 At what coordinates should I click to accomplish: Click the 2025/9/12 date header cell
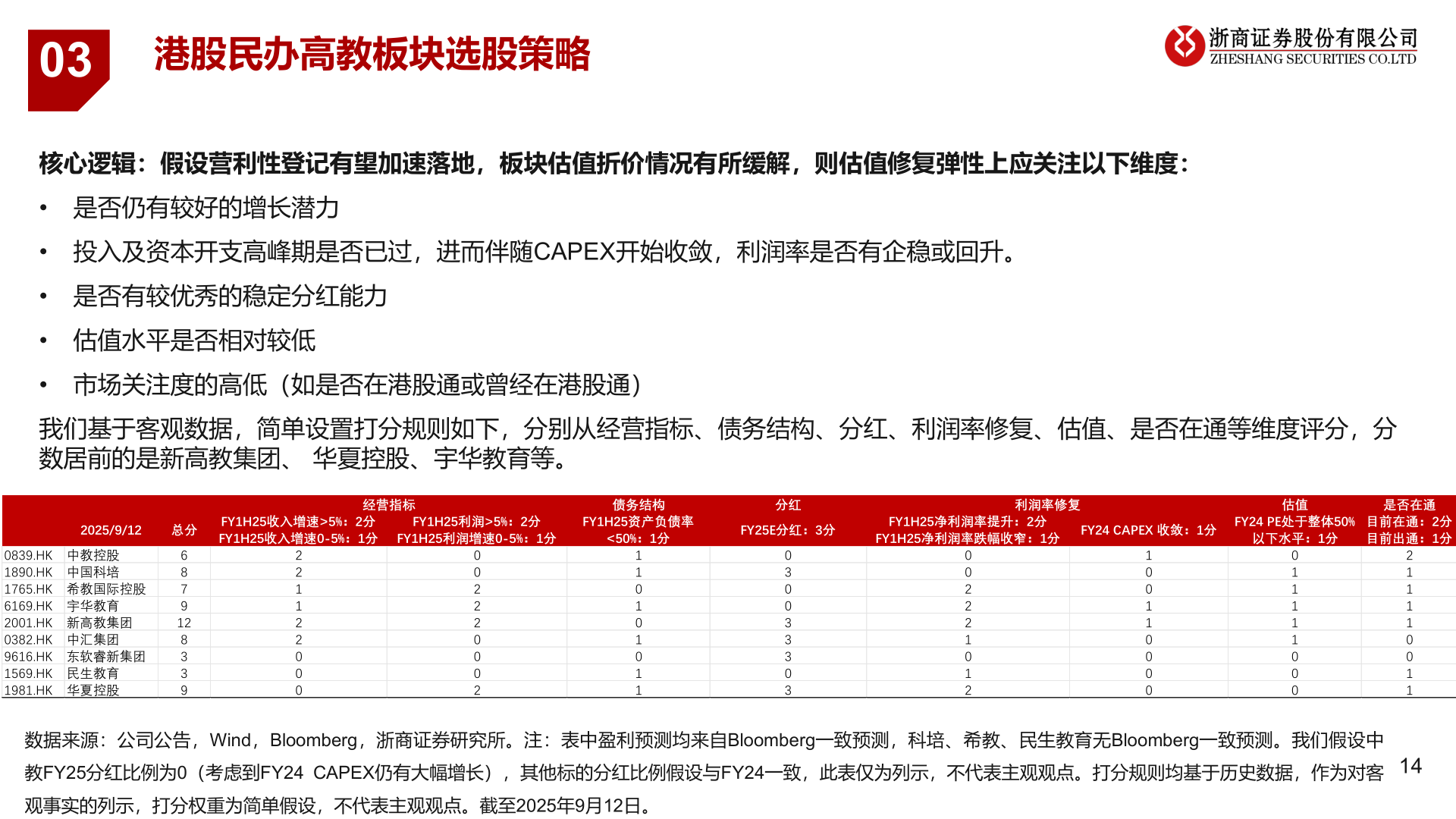coord(111,530)
